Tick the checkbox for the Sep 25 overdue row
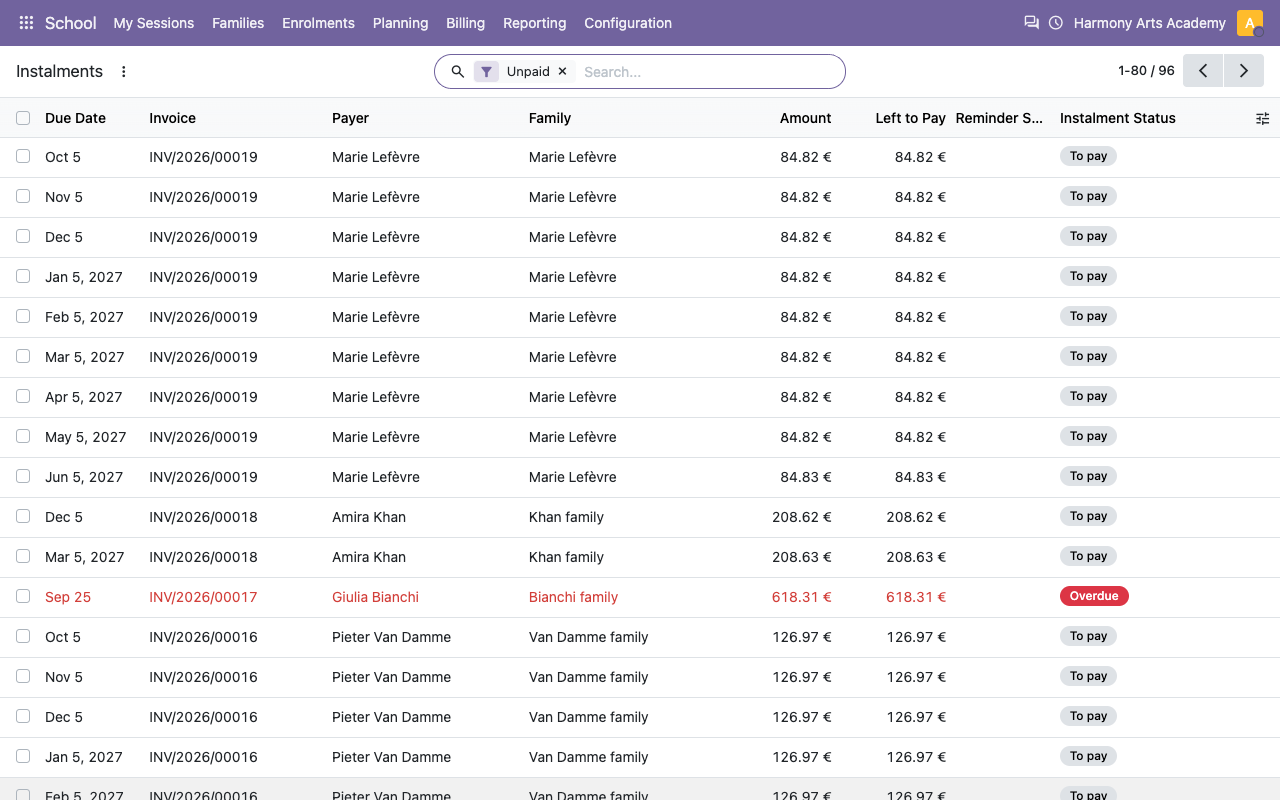This screenshot has width=1280, height=800. (x=23, y=596)
